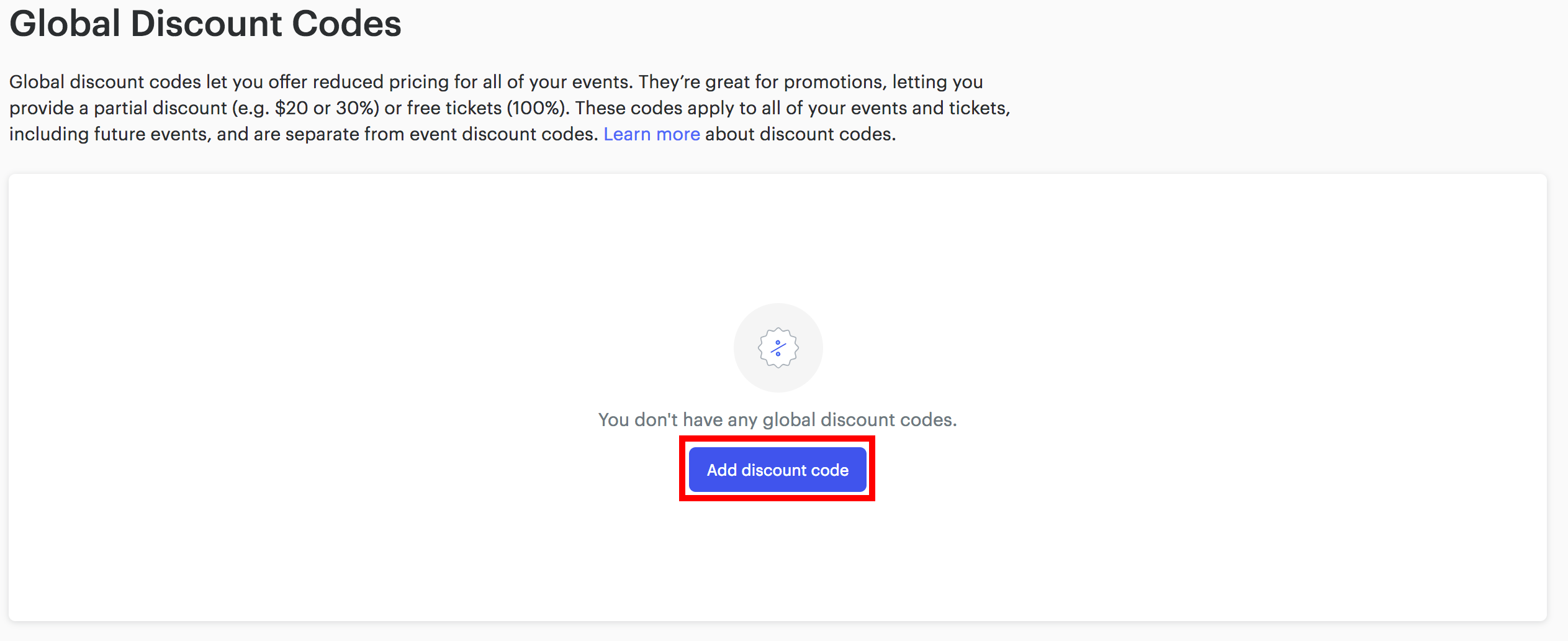Viewport: 1568px width, 641px height.
Task: Click the 'event discount codes' phrase in the description
Action: [x=502, y=134]
